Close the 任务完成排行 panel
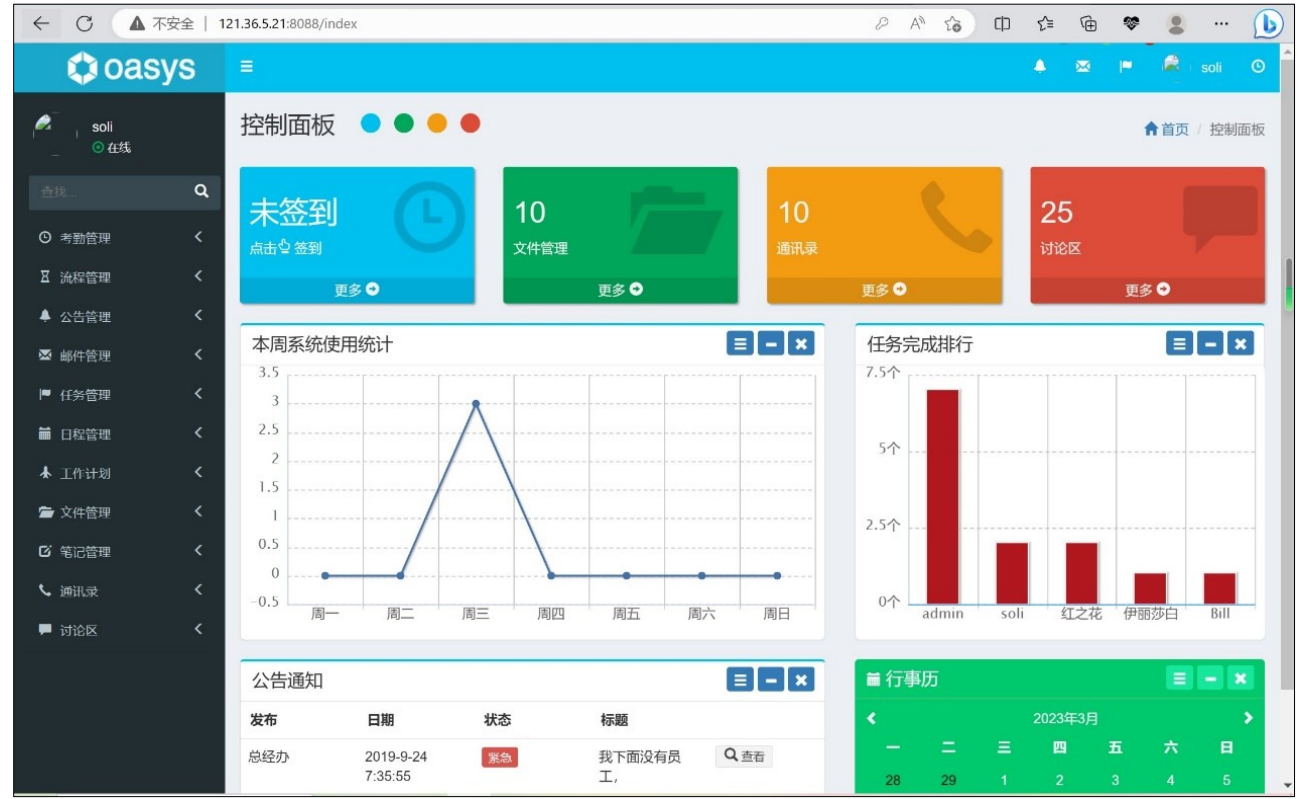 coord(1240,344)
